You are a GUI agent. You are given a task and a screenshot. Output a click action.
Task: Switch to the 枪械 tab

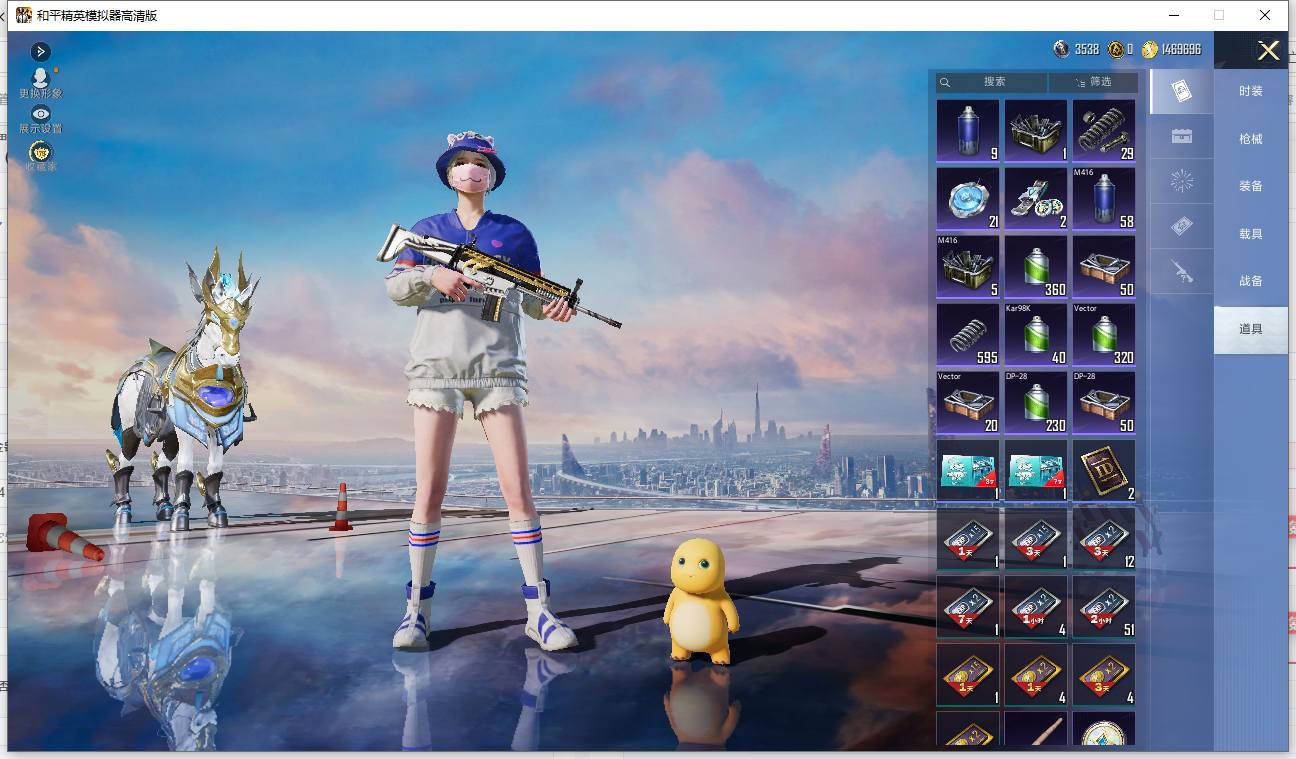pyautogui.click(x=1250, y=139)
